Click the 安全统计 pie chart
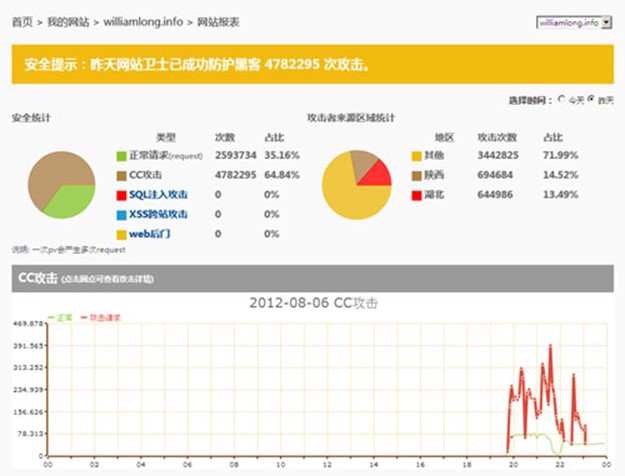 [60, 187]
